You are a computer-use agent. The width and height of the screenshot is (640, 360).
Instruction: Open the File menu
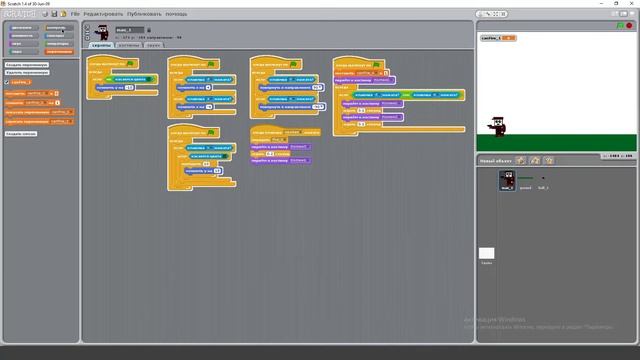pyautogui.click(x=75, y=14)
